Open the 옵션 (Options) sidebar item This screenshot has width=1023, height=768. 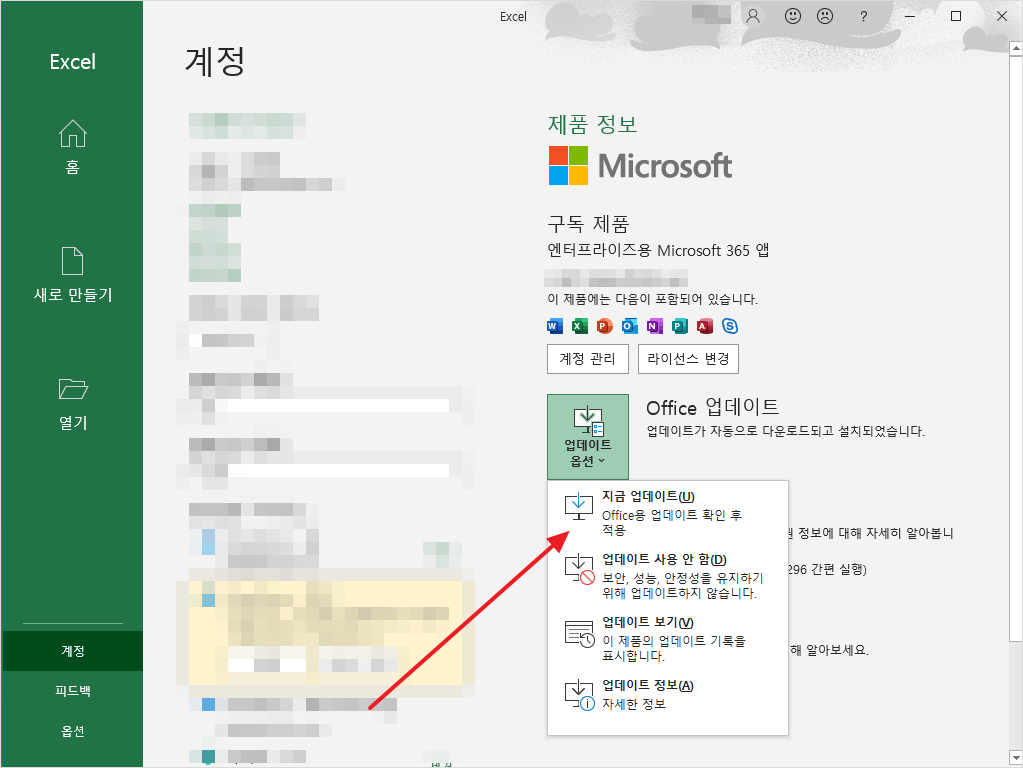(x=72, y=731)
